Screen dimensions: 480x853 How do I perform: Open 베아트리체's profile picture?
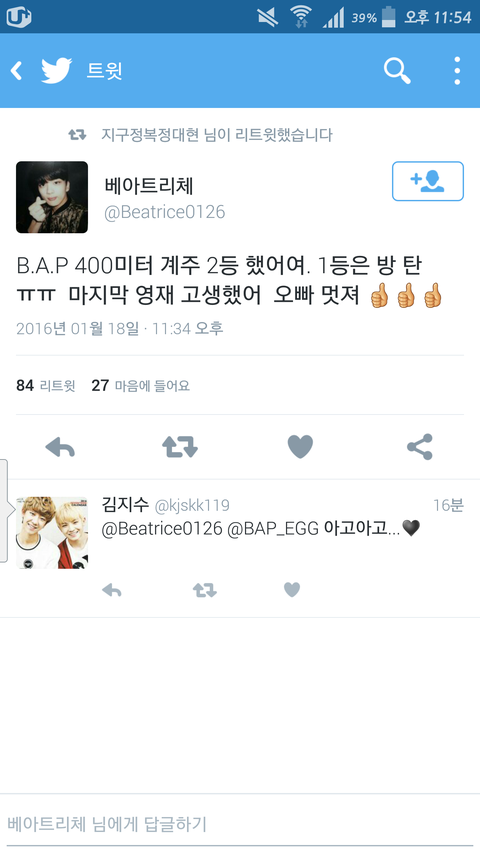[x=52, y=197]
